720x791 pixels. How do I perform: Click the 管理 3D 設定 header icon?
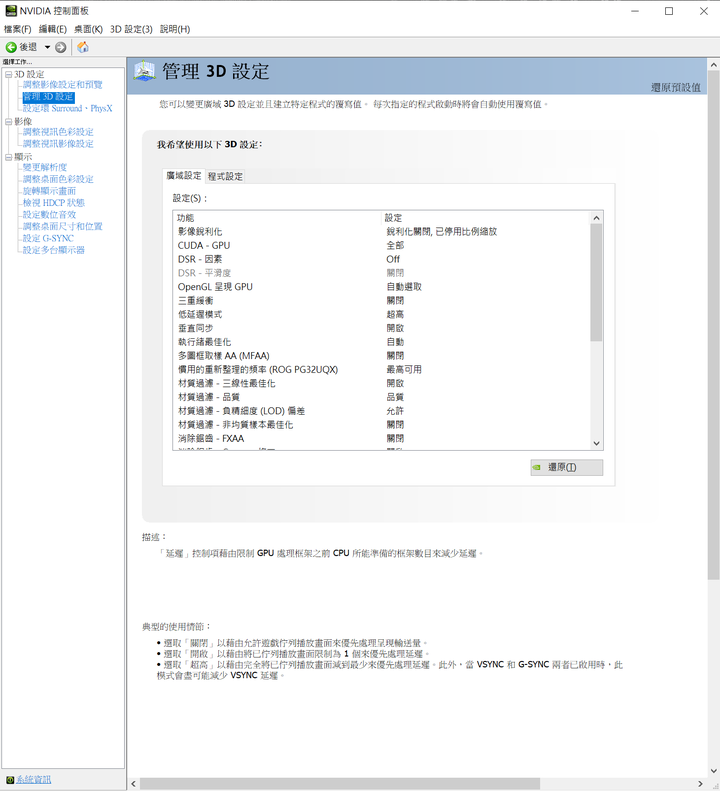(144, 71)
